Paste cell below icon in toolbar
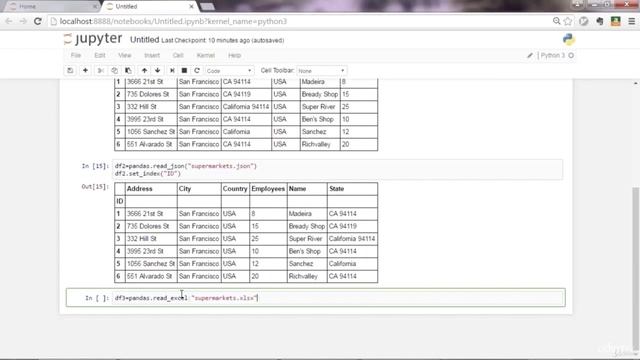Viewport: 640px width, 360px height. (x=128, y=71)
